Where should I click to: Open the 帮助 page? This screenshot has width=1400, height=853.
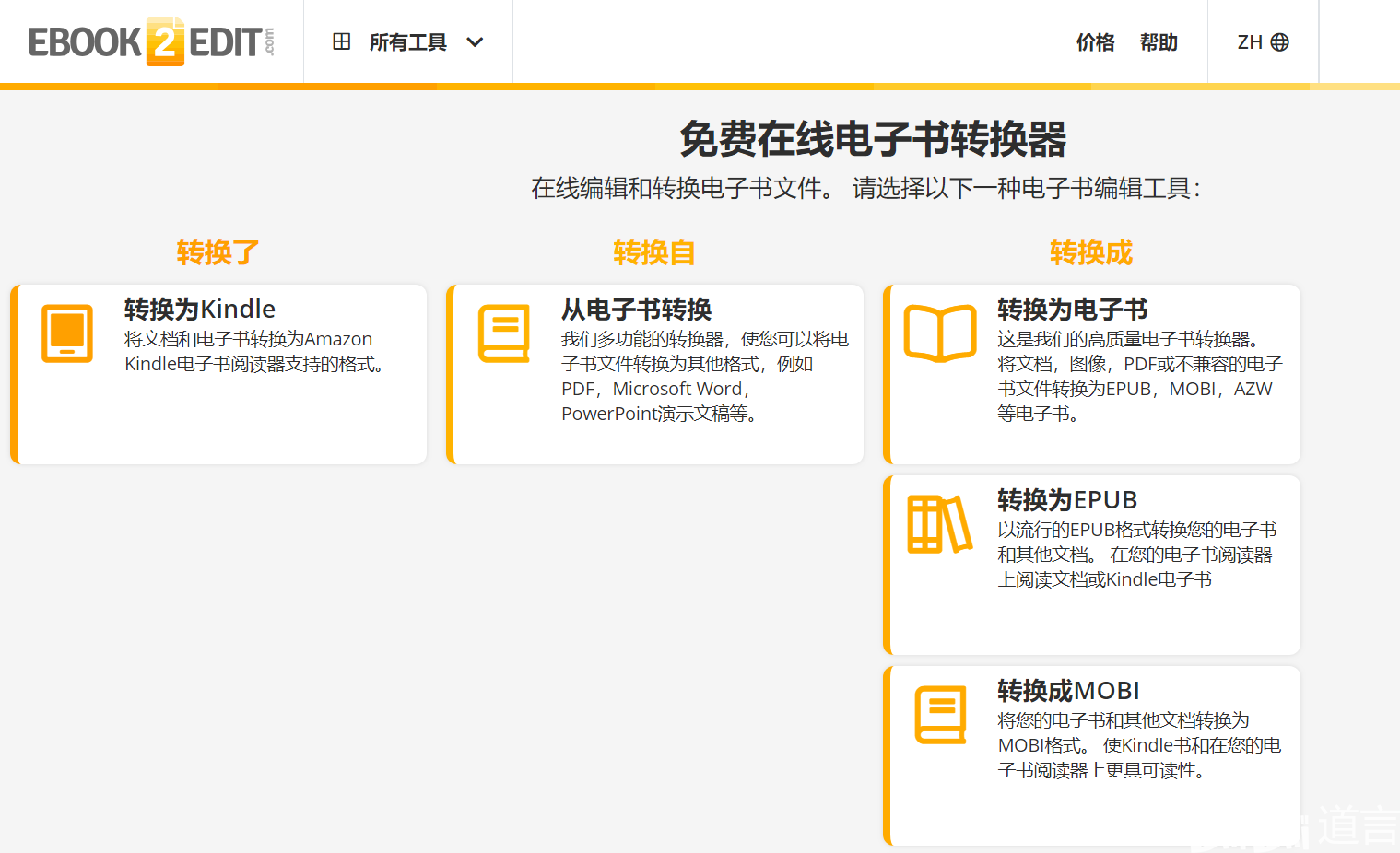click(1159, 42)
